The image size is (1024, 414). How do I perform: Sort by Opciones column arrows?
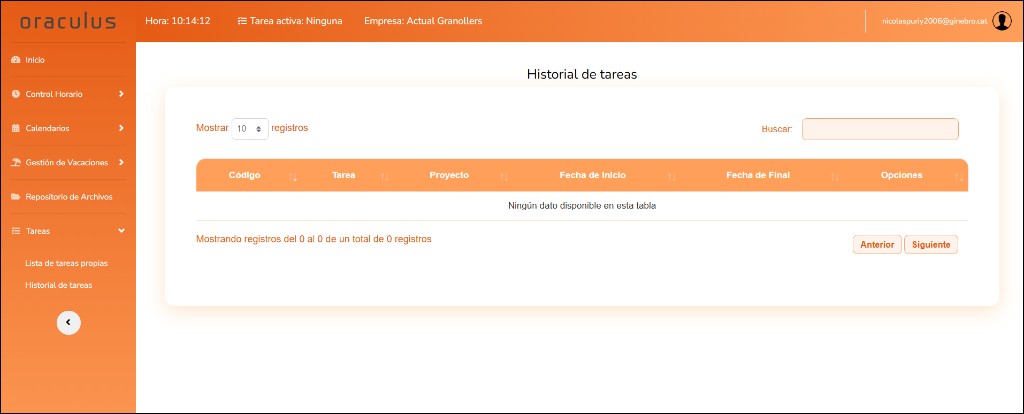(958, 177)
